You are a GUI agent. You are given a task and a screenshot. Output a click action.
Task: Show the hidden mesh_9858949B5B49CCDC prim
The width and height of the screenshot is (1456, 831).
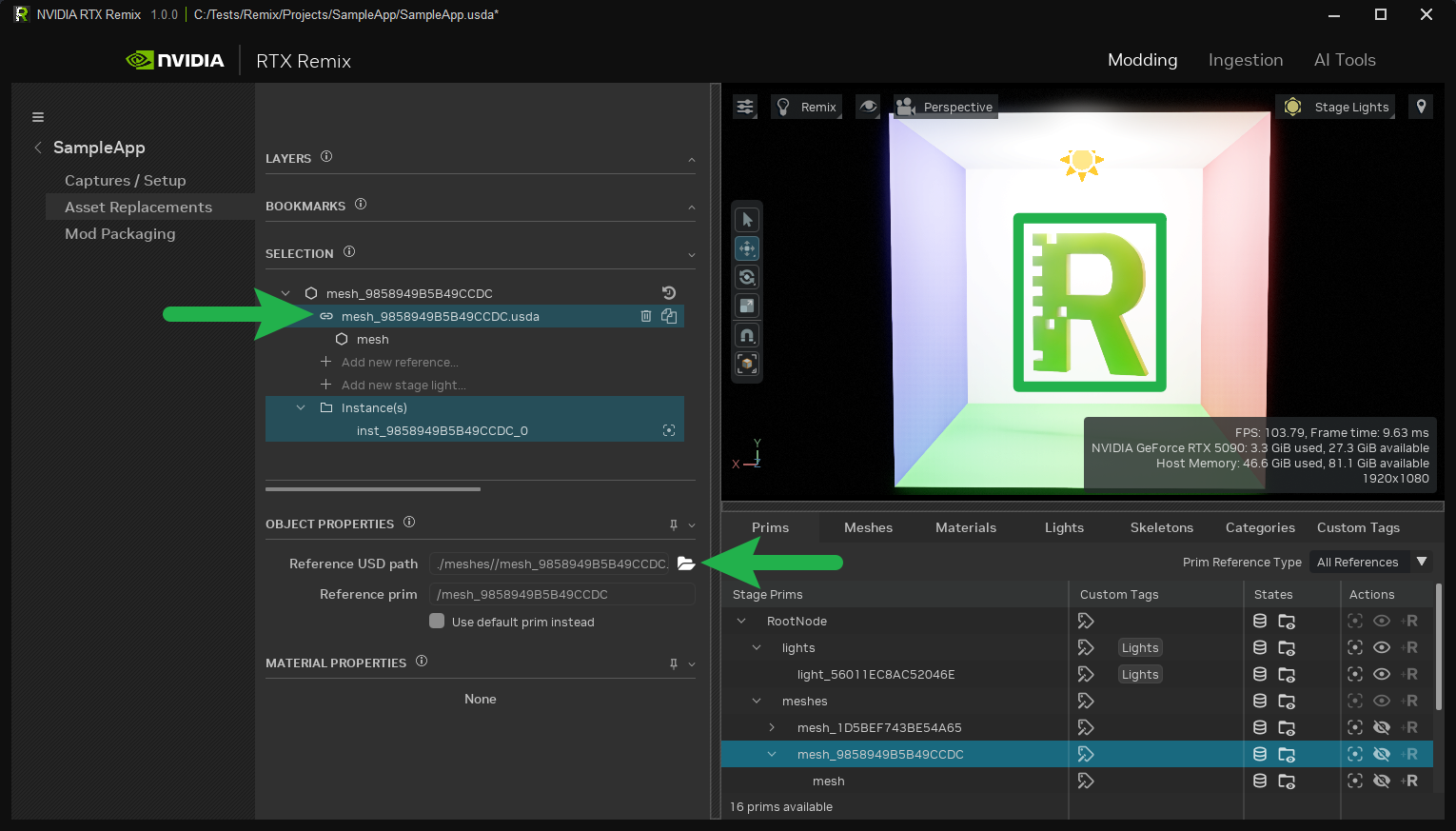[1382, 753]
